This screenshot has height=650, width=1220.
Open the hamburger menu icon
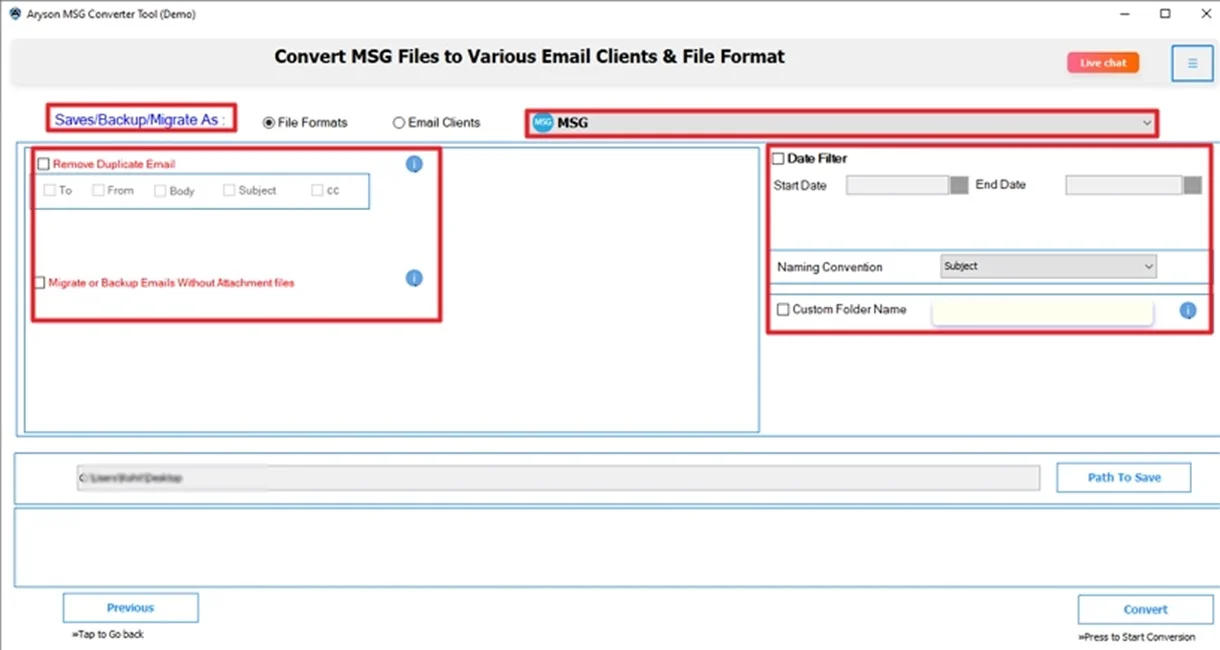(1192, 63)
